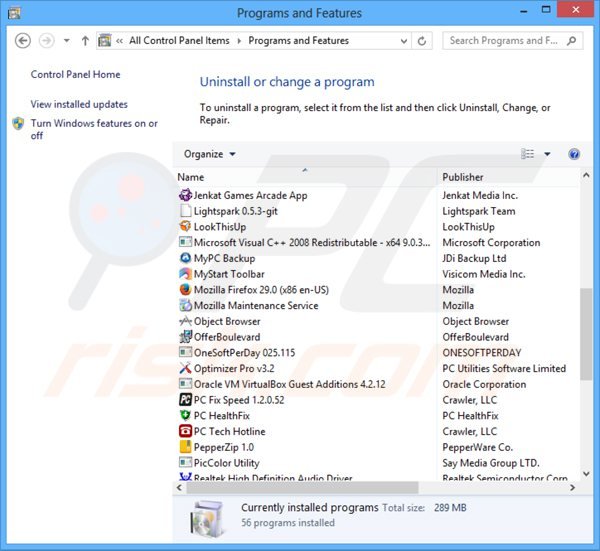Click the horizontal scrollbar thumb

coord(302,487)
